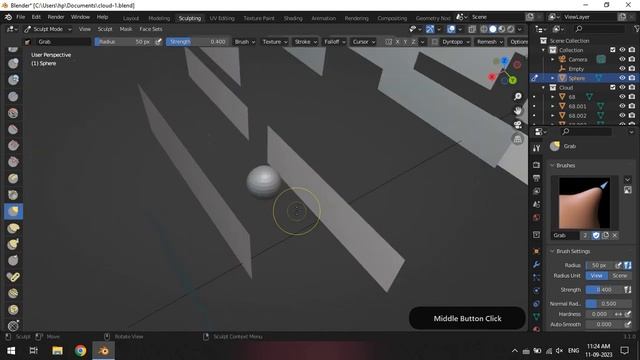Toggle X-ray display icon in header
Screen dimensions: 640x360
point(472,29)
